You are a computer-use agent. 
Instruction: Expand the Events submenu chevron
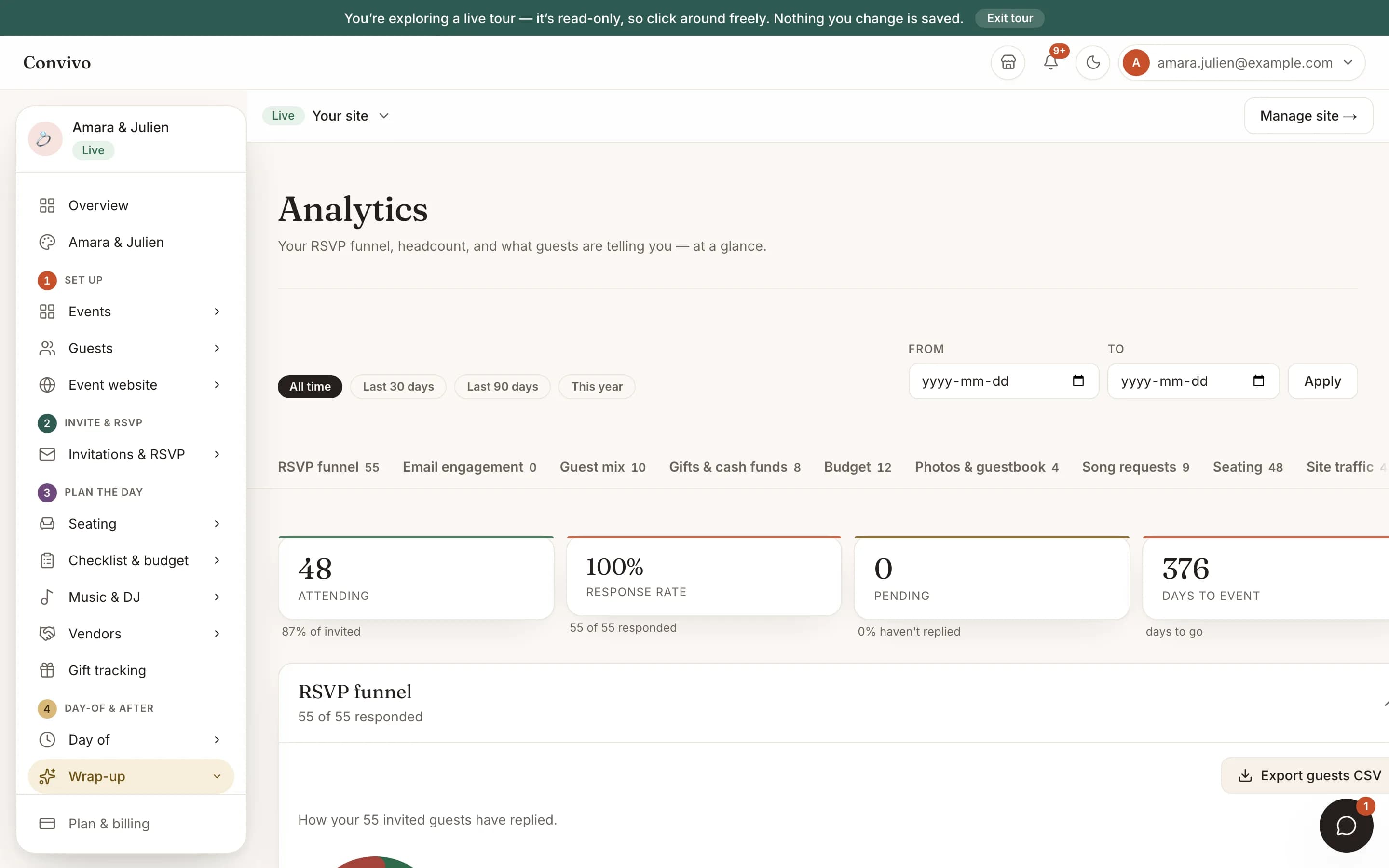click(217, 312)
